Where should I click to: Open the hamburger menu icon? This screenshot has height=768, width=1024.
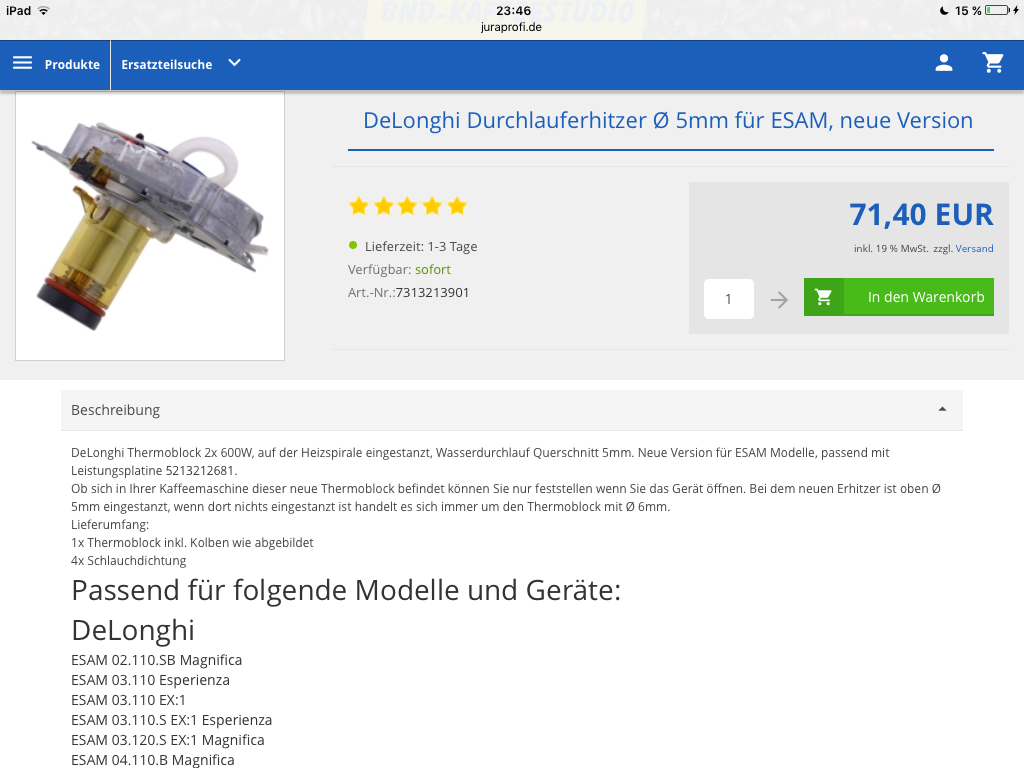point(23,63)
